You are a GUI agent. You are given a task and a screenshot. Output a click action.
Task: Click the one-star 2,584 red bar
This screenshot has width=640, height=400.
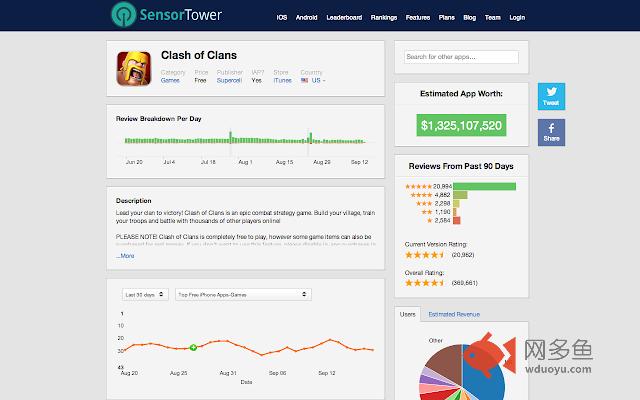[x=457, y=220]
